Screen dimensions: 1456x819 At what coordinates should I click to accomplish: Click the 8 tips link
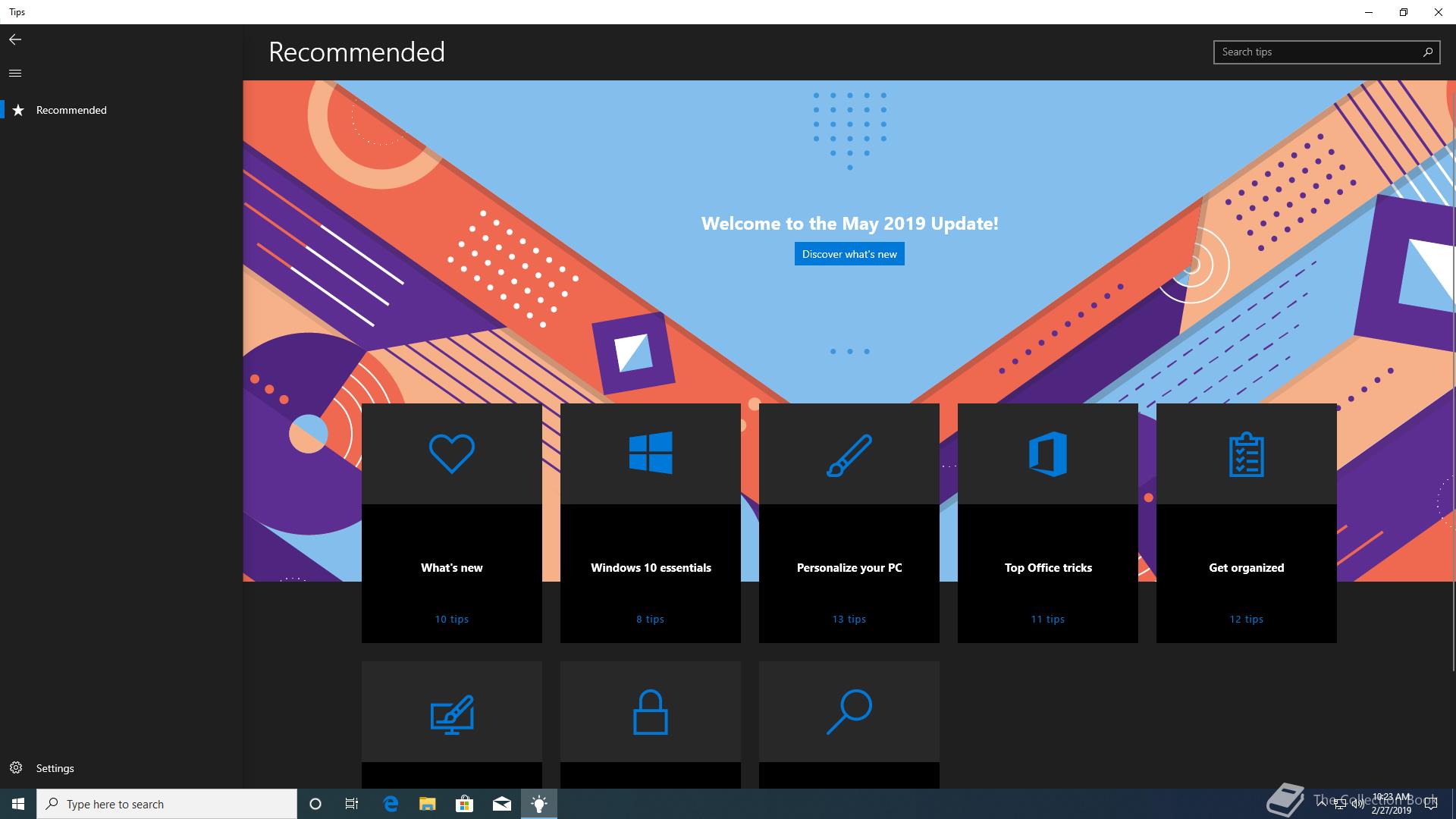[x=651, y=619]
